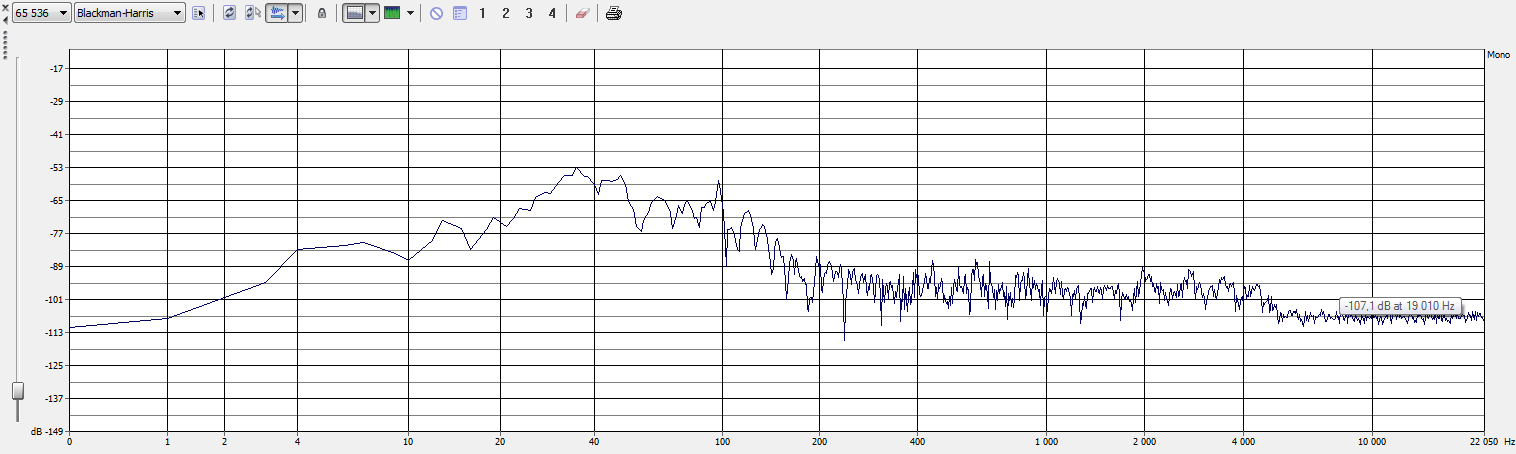This screenshot has height=454, width=1516.
Task: Toggle the padlock lock icon
Action: click(321, 13)
